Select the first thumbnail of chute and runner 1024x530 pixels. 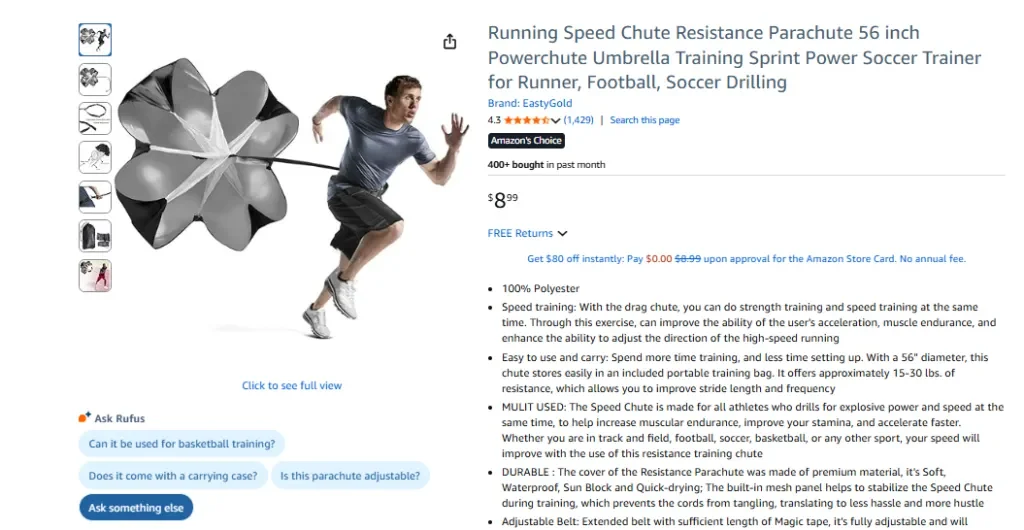(95, 40)
